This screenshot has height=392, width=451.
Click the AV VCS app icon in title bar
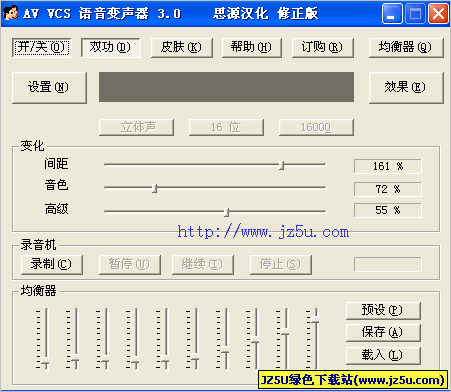(x=11, y=13)
